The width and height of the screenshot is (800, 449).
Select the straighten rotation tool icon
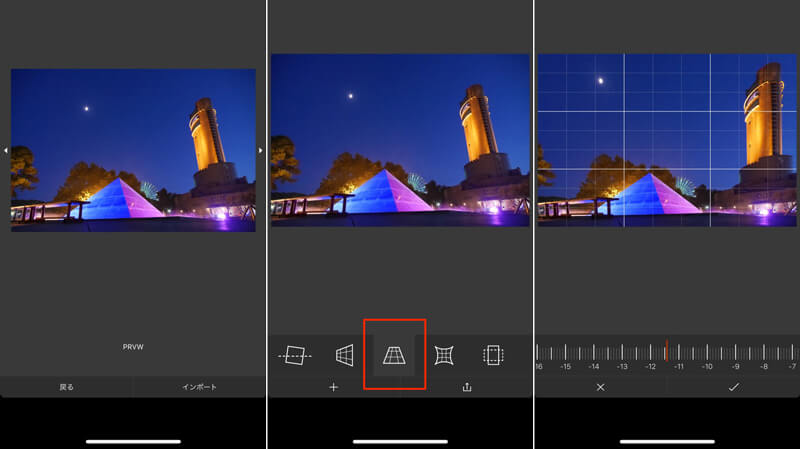pyautogui.click(x=295, y=355)
